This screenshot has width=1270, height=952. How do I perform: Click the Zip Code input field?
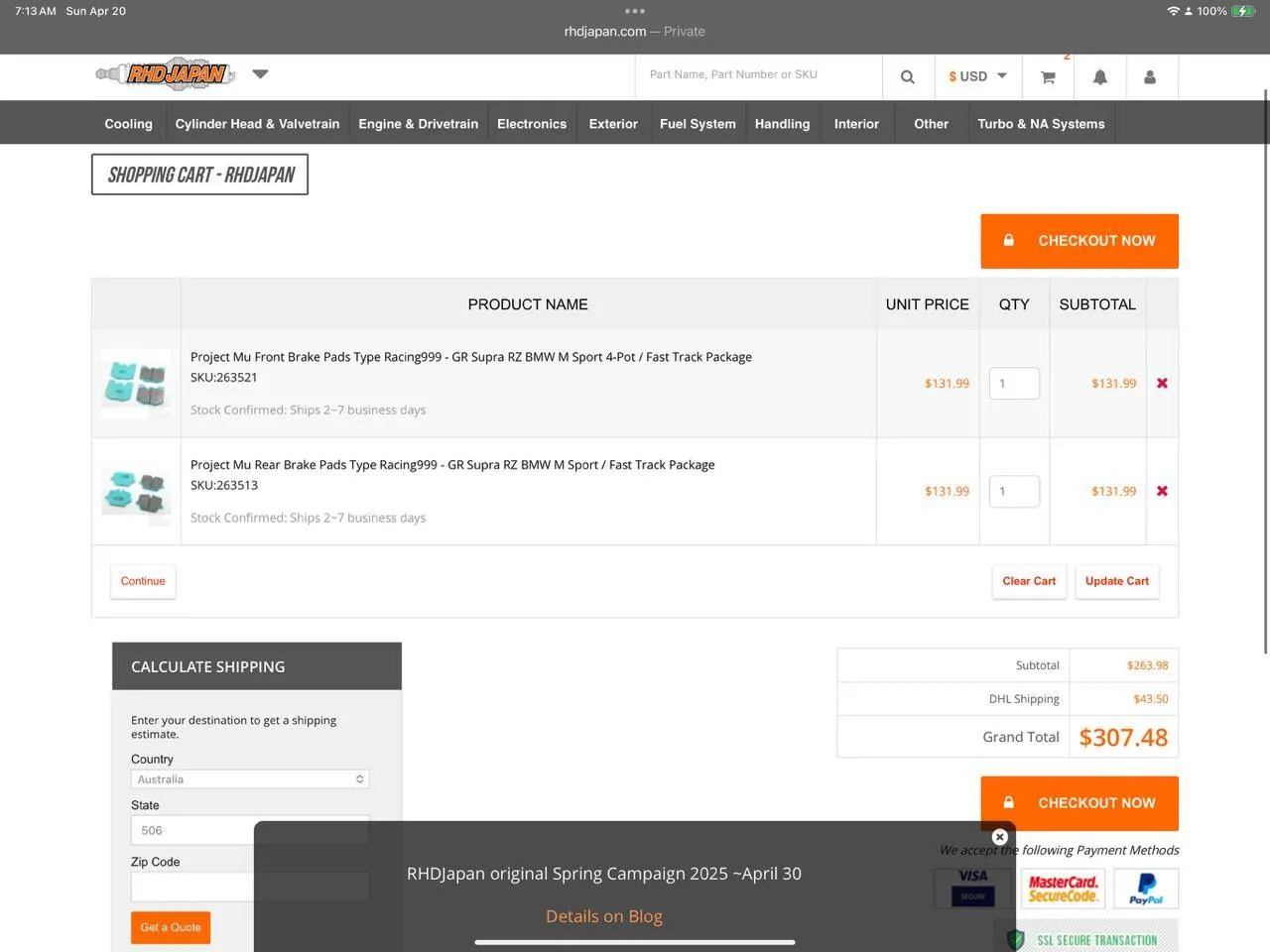tap(250, 887)
